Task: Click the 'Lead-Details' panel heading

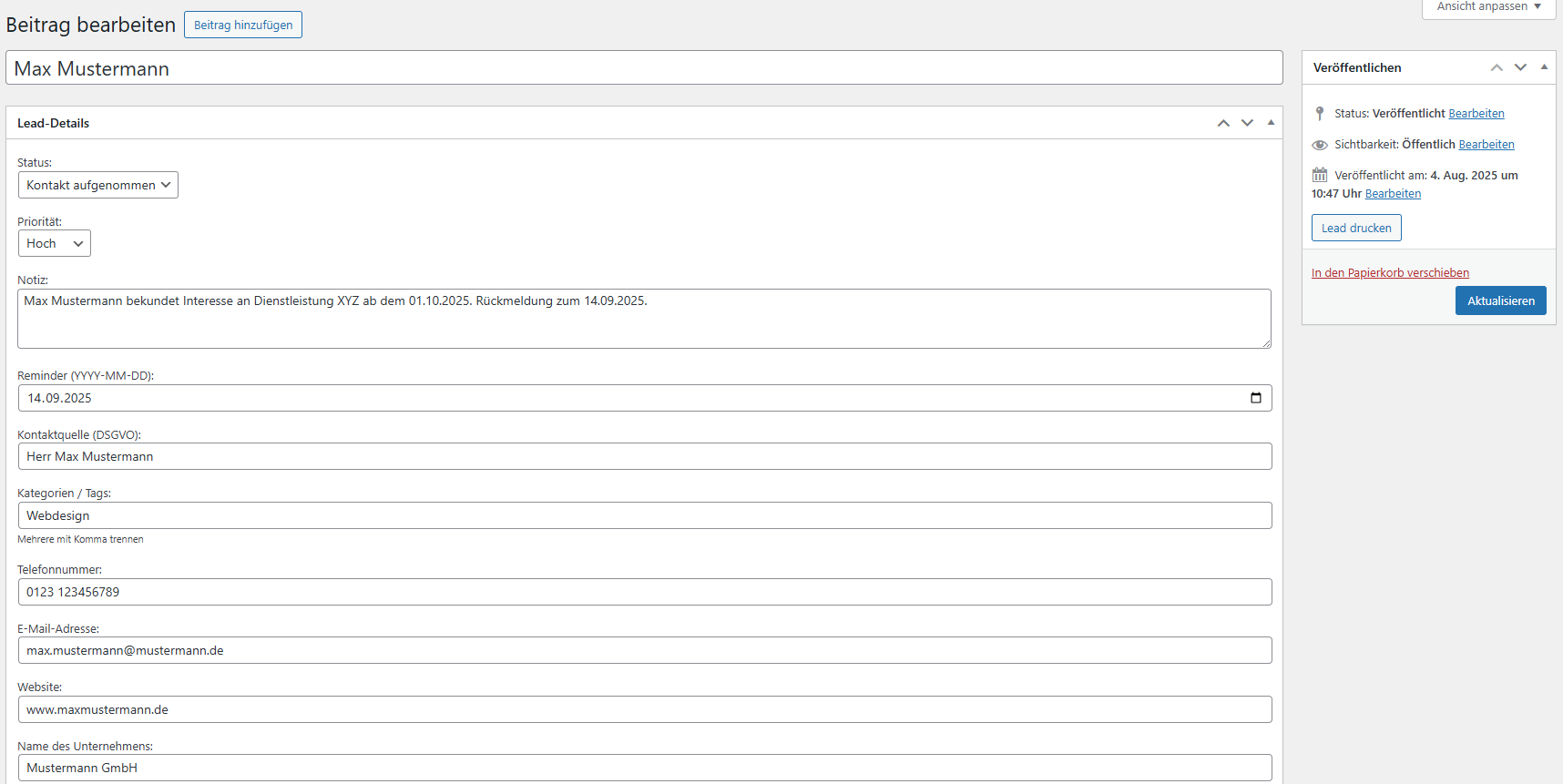Action: (x=53, y=123)
